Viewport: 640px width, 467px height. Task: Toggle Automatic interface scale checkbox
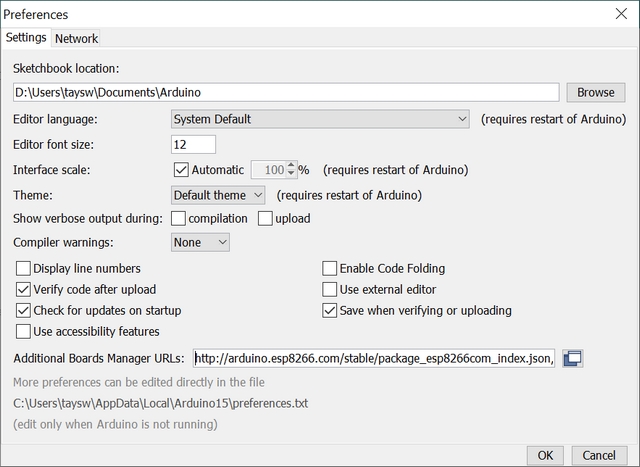pos(181,170)
